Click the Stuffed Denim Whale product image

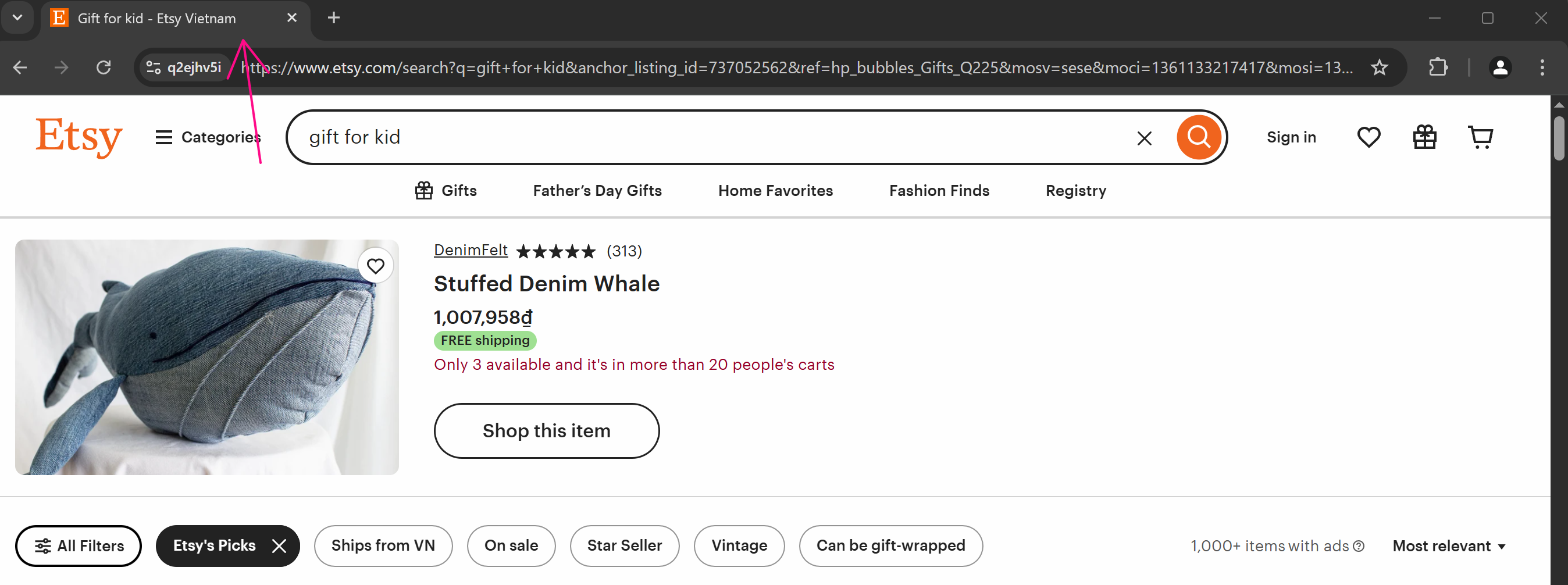click(x=206, y=356)
